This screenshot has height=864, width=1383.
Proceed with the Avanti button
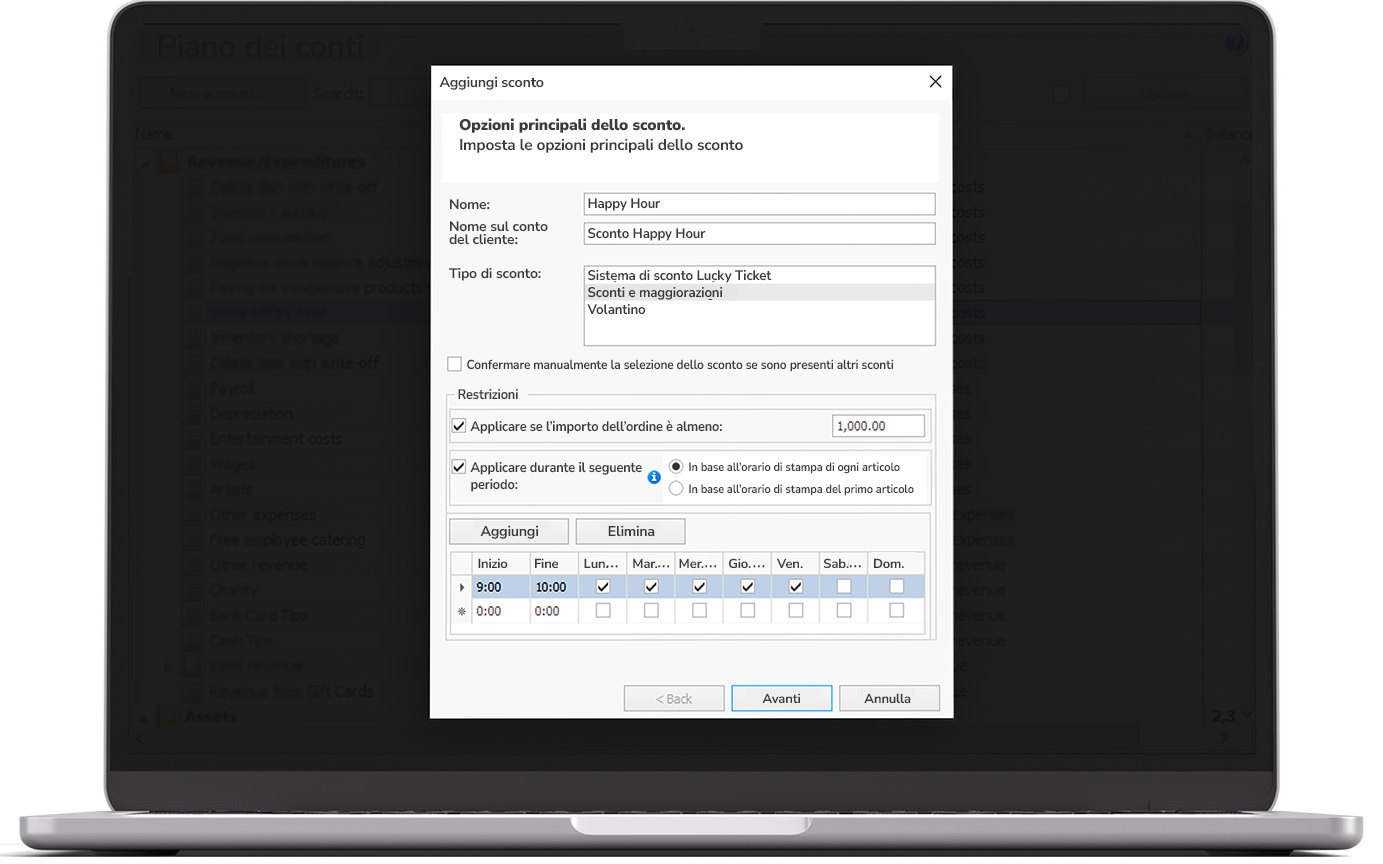pyautogui.click(x=781, y=698)
